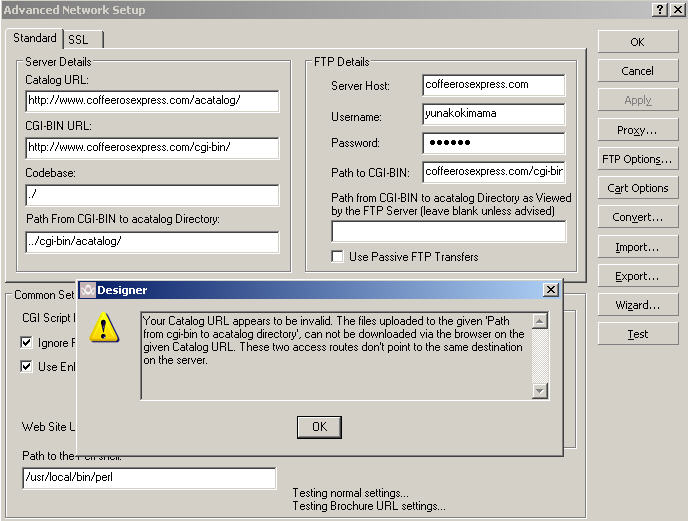Click the Designer dialog title icon
Viewport: 688px width, 521px height.
pos(87,290)
